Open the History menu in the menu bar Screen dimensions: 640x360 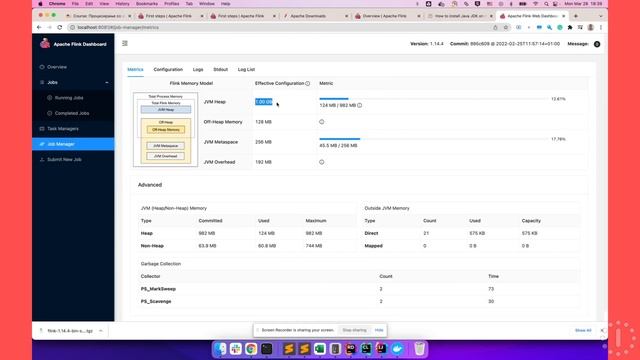(x=122, y=4)
